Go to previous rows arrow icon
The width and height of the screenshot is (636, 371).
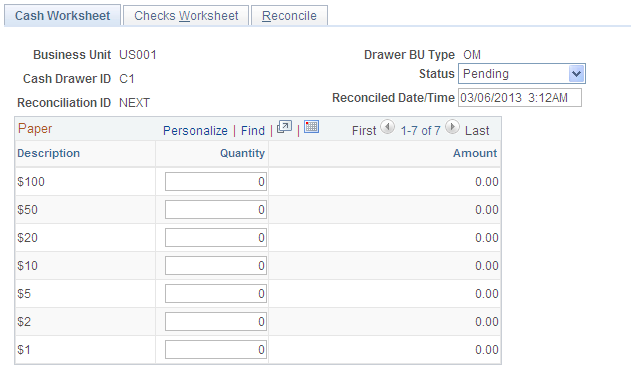(387, 127)
